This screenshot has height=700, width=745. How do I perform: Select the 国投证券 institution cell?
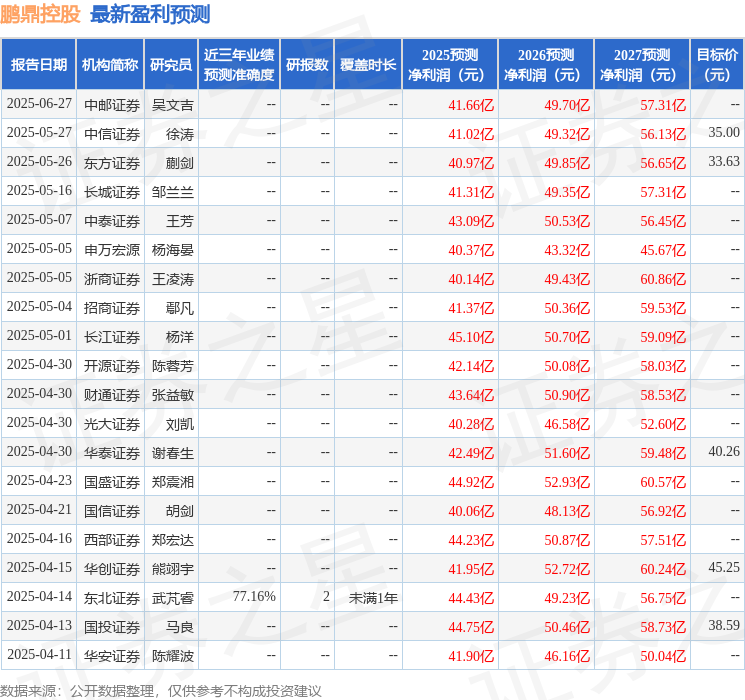click(x=112, y=627)
